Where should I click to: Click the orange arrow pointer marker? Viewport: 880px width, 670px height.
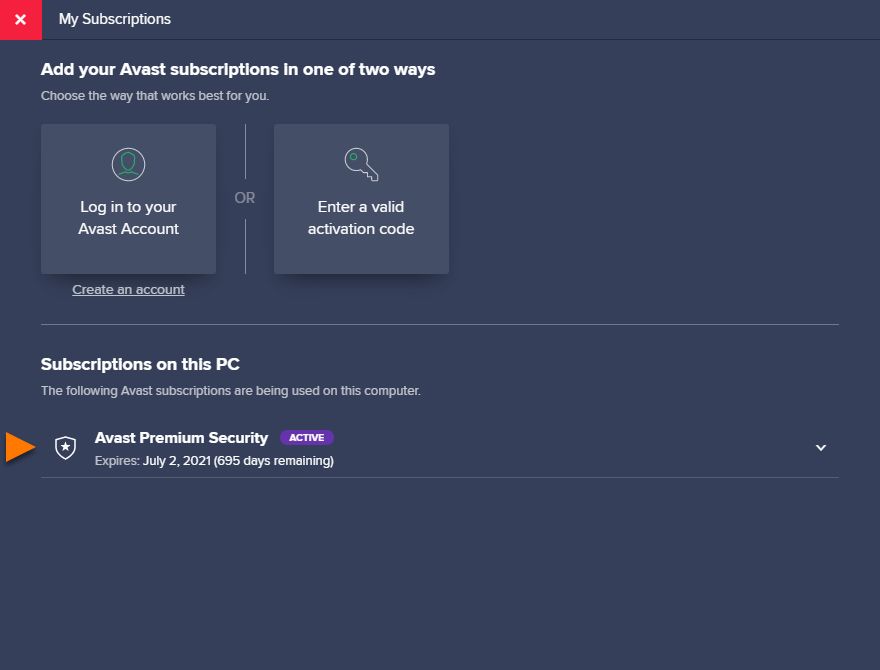tap(20, 447)
